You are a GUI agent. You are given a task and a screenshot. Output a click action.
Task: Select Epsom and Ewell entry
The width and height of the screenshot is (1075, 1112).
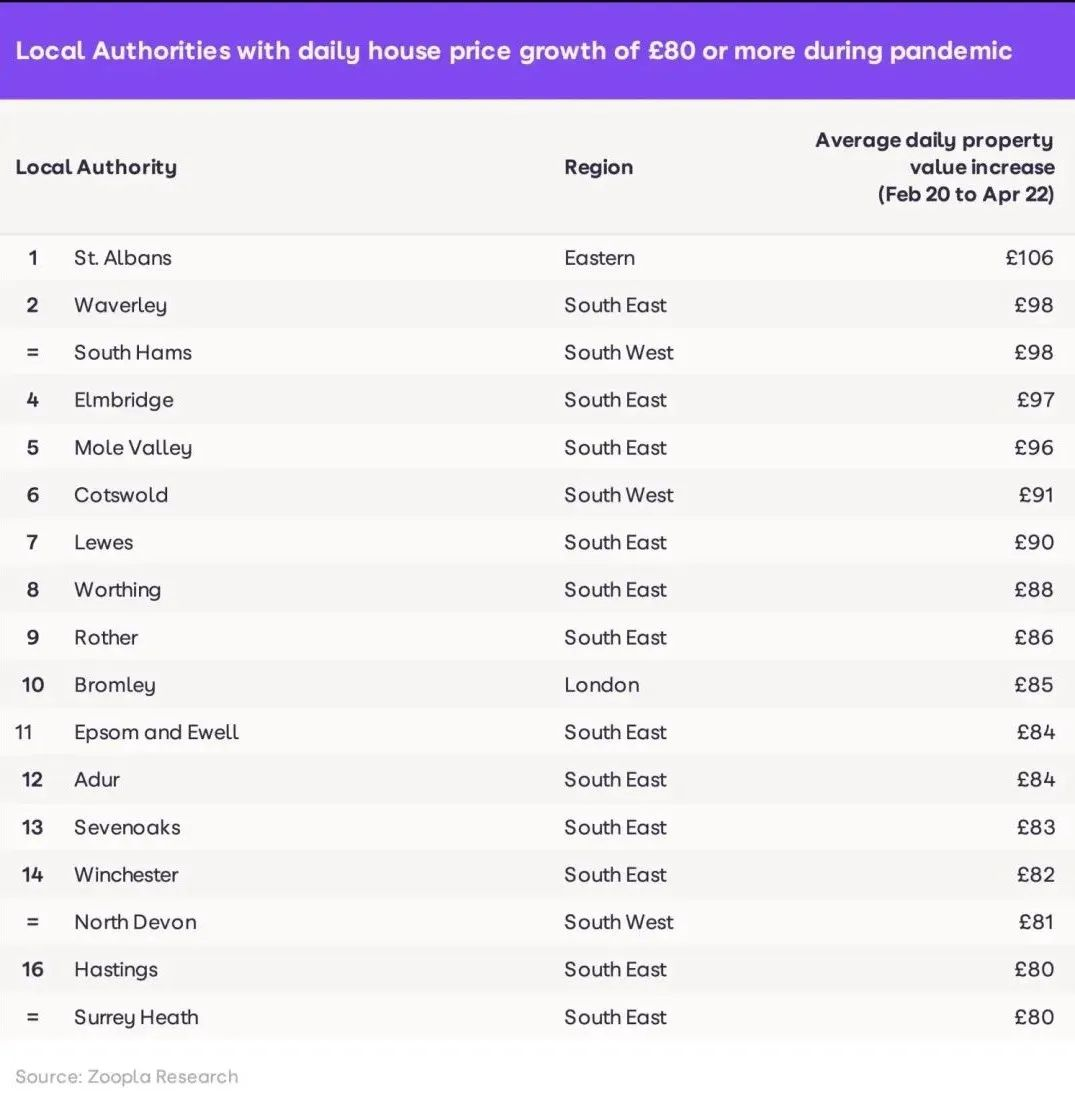coord(156,732)
